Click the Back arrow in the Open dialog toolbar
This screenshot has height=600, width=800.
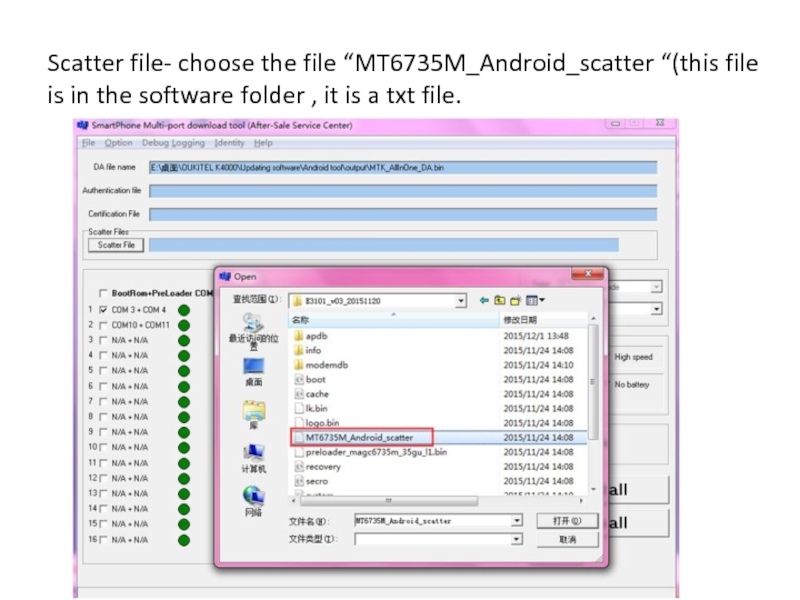pos(484,301)
